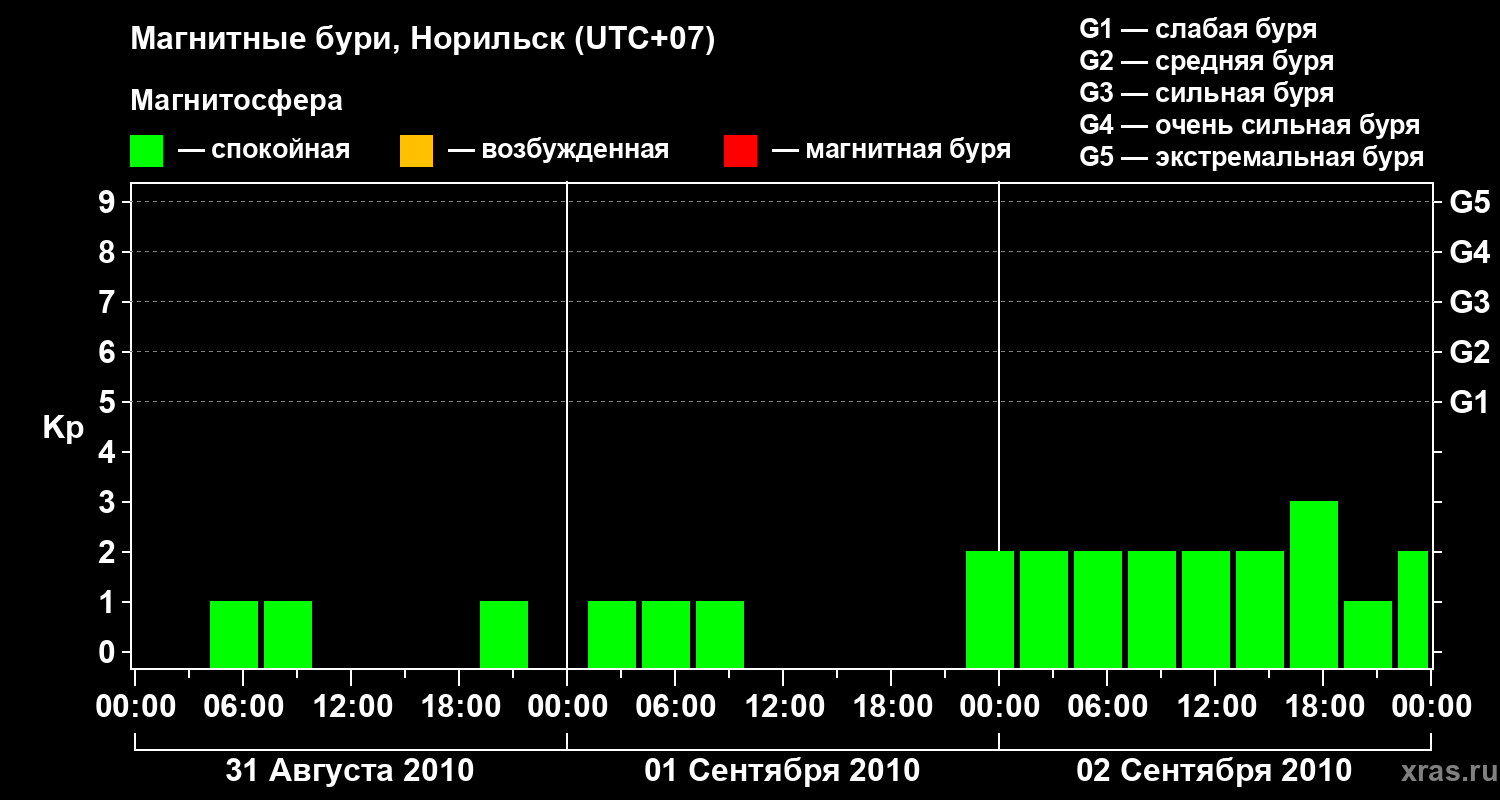Viewport: 1500px width, 800px height.
Task: Click the '31 Августа 2010' date label
Action: tap(350, 771)
